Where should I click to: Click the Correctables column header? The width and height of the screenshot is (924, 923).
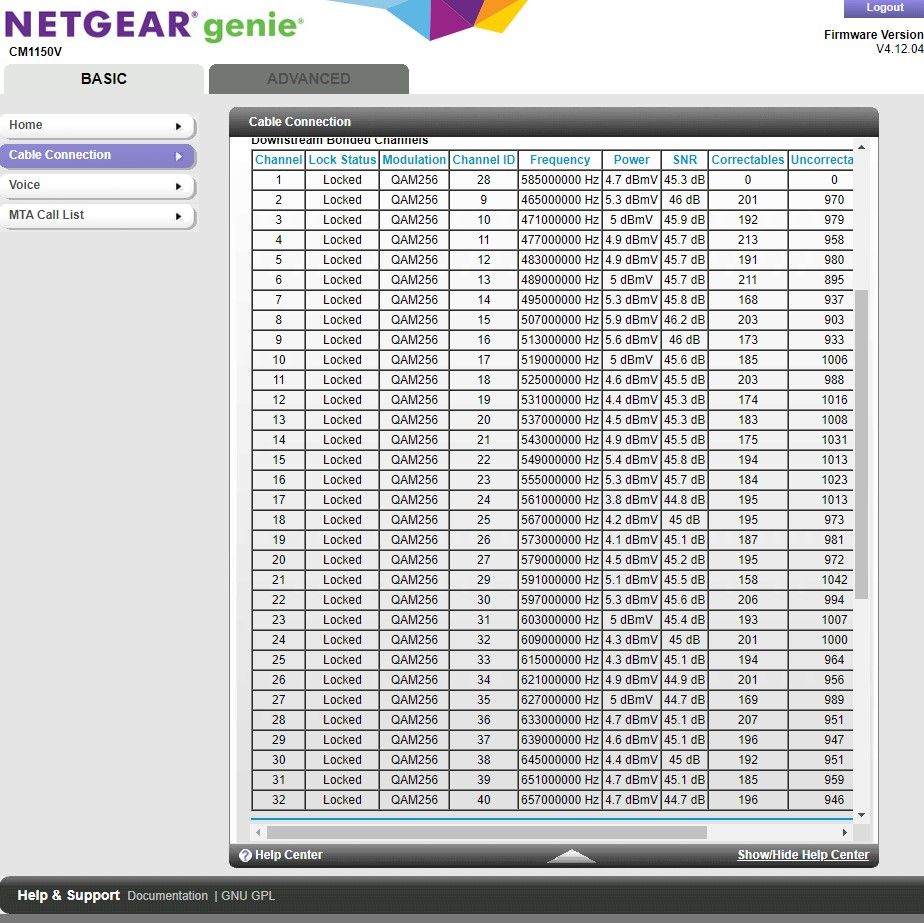(x=747, y=160)
